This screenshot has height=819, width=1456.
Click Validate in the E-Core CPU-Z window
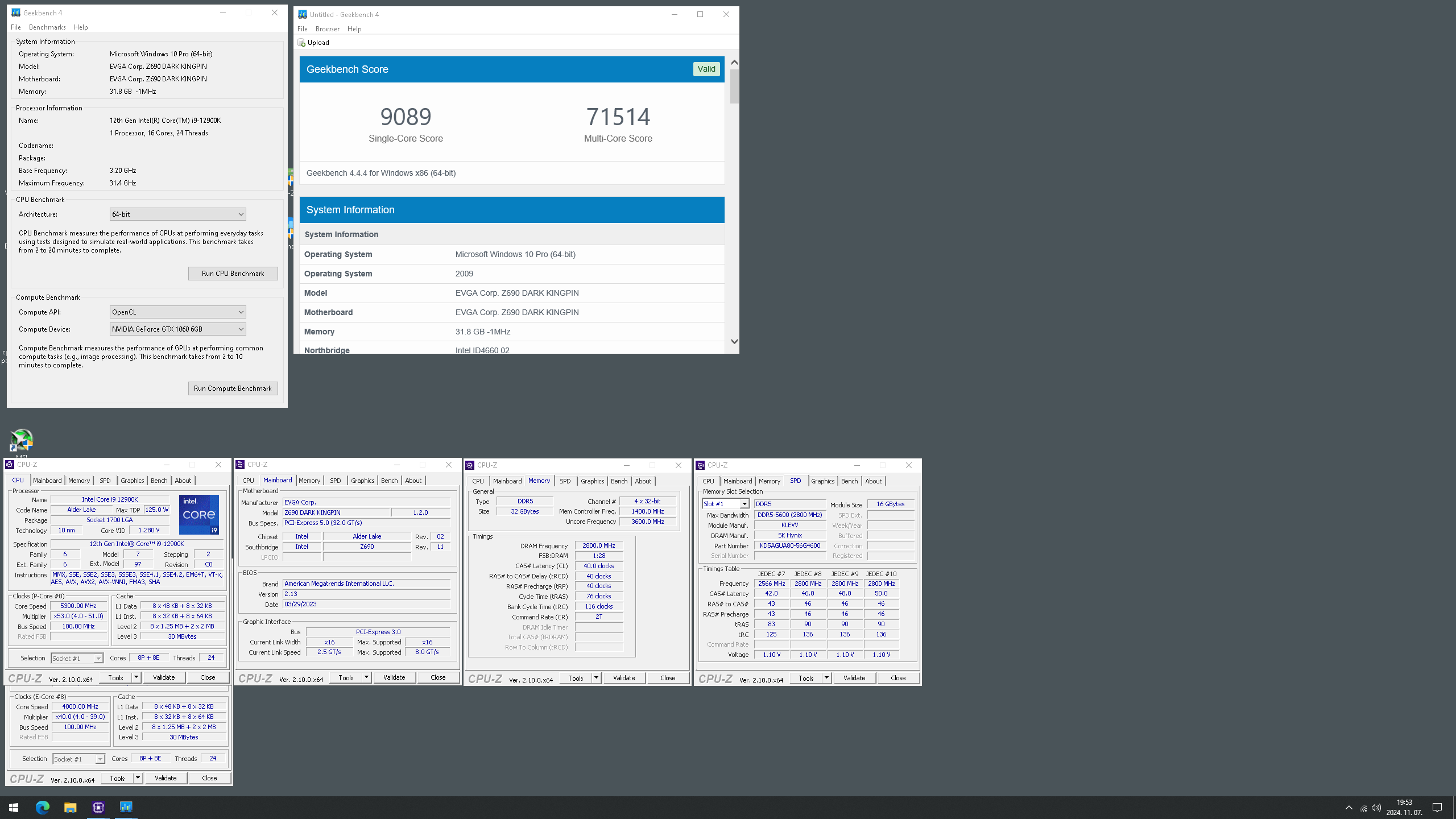(x=166, y=778)
